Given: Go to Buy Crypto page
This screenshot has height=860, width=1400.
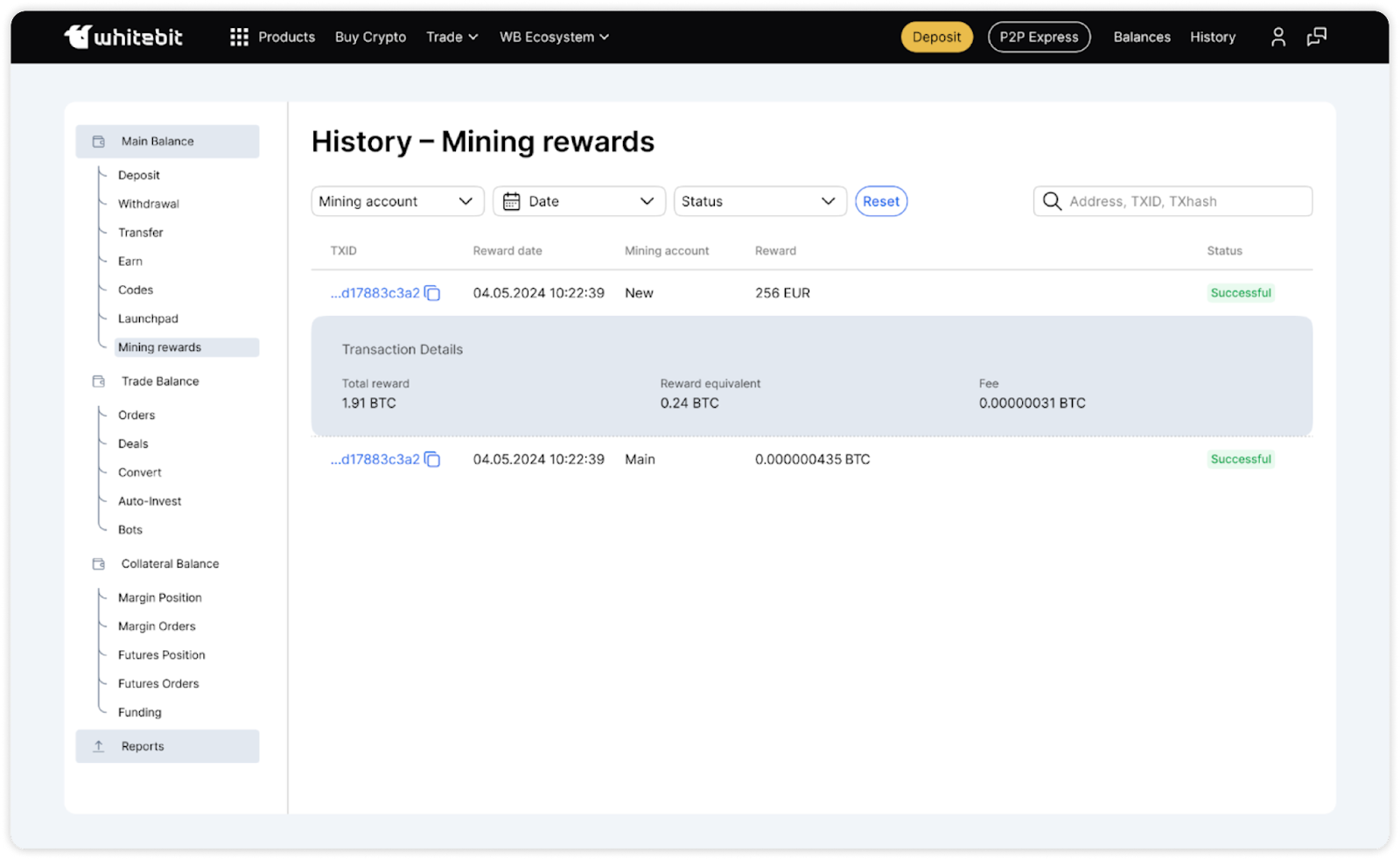Looking at the screenshot, I should [370, 37].
